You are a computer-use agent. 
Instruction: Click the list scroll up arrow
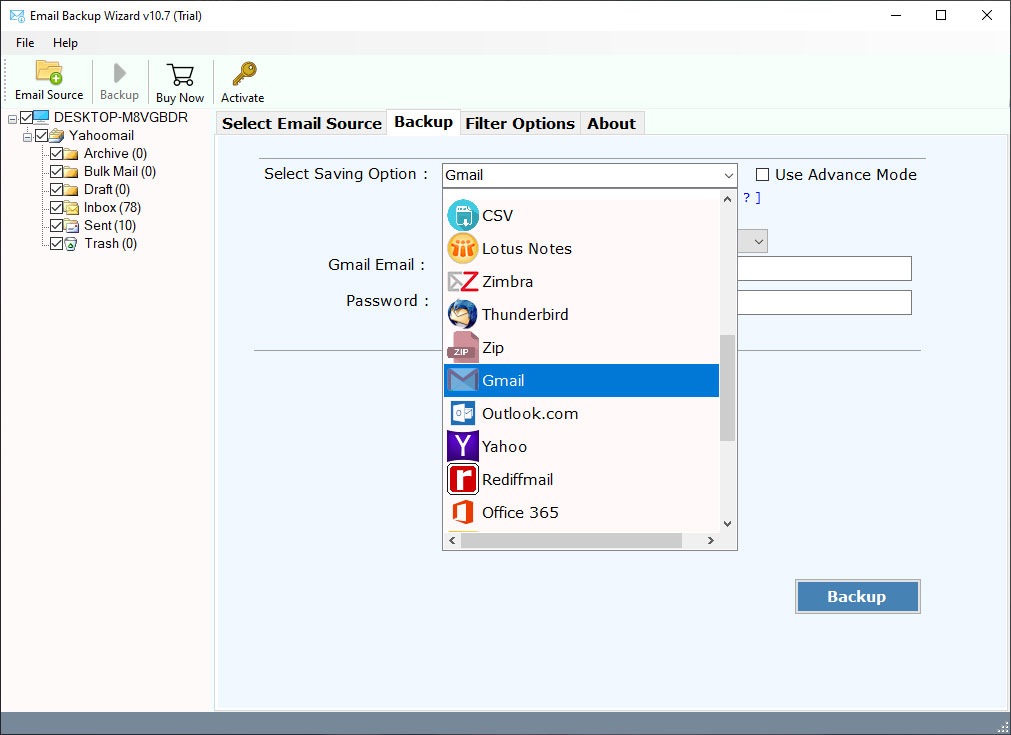[727, 199]
